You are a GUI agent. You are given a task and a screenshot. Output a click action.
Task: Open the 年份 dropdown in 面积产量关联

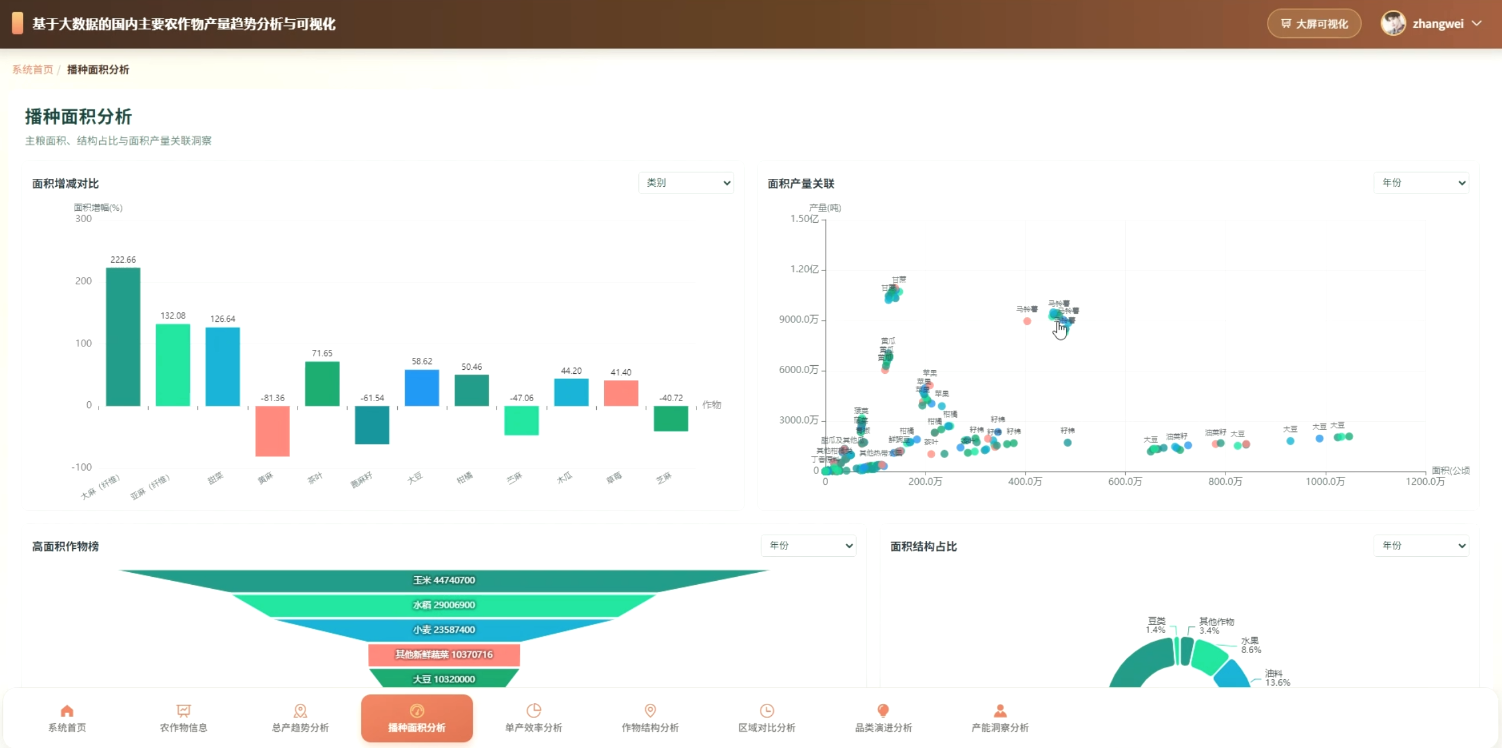tap(1421, 183)
